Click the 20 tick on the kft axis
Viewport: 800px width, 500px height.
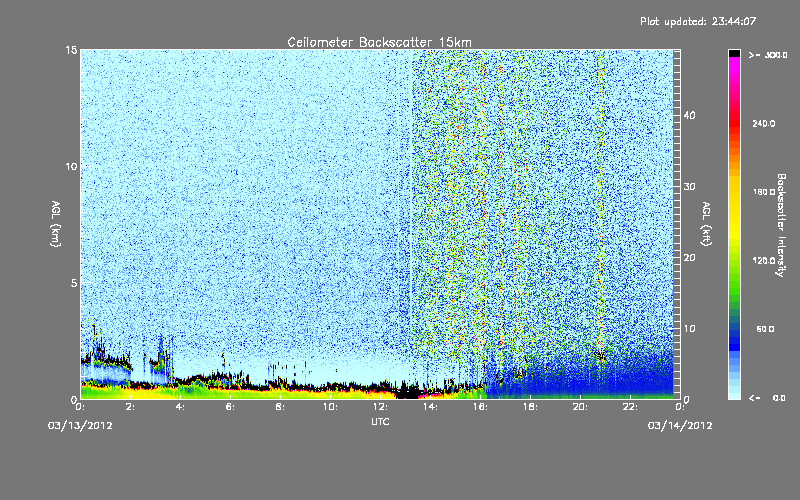click(689, 258)
